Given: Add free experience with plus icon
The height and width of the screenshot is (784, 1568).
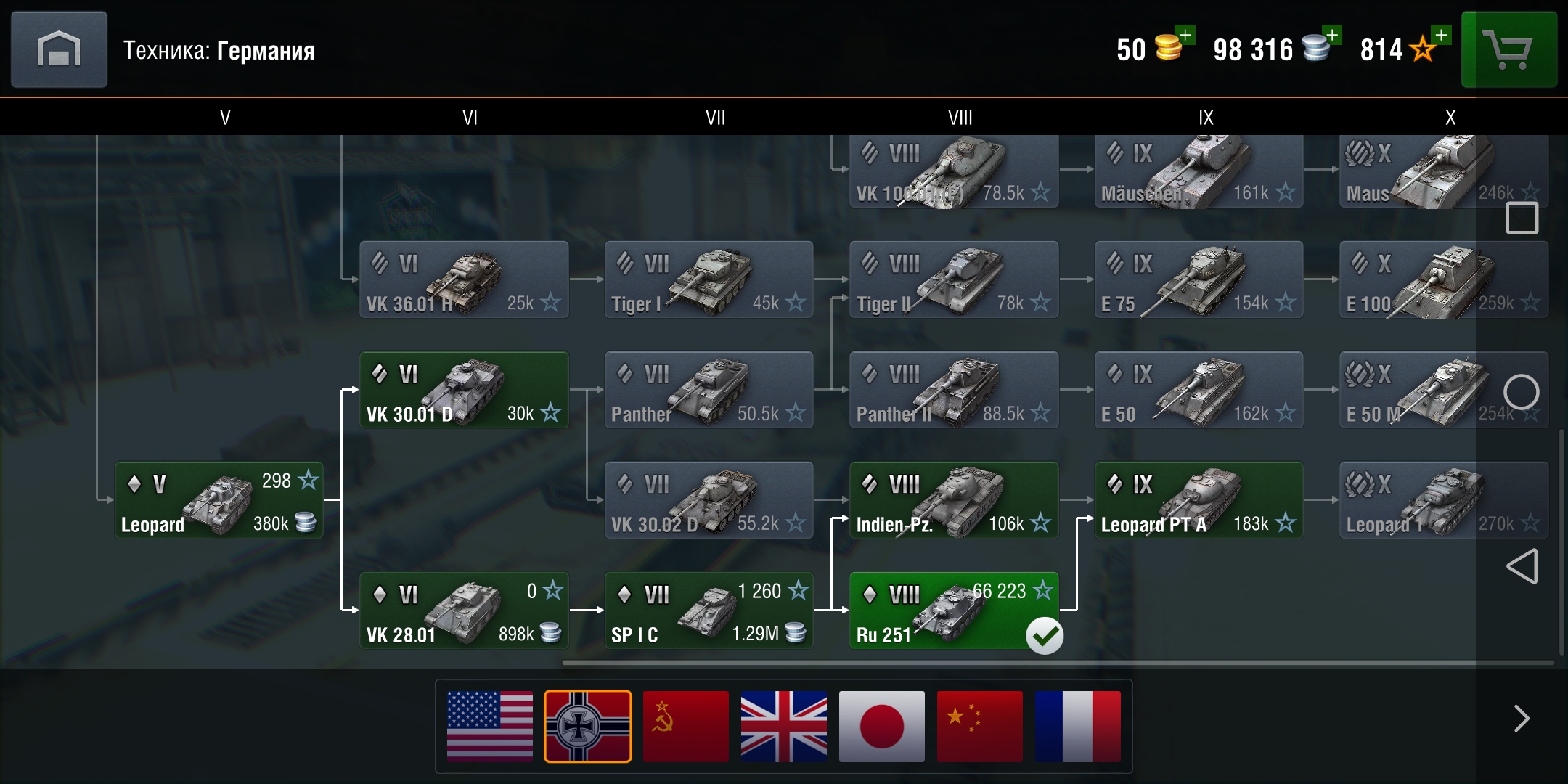Looking at the screenshot, I should 1441,34.
